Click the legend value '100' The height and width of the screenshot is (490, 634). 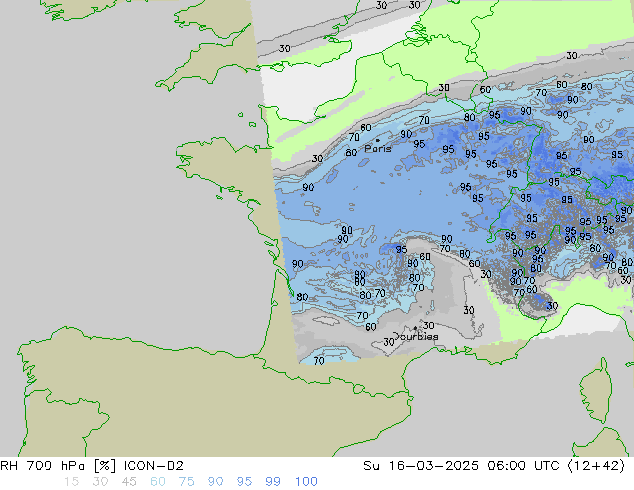coord(306,482)
